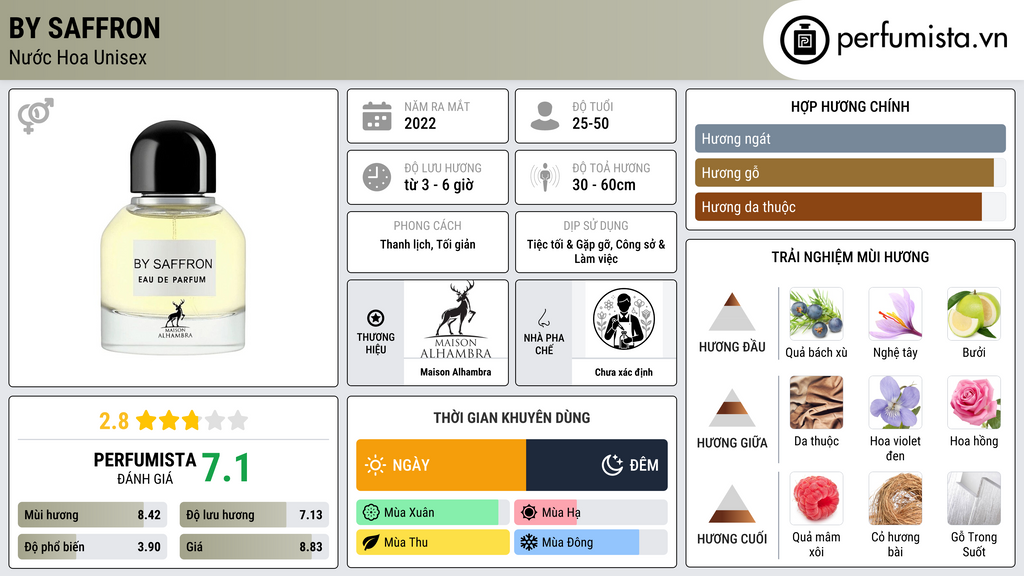
Task: Open the By Saffron bottle image
Action: click(173, 237)
